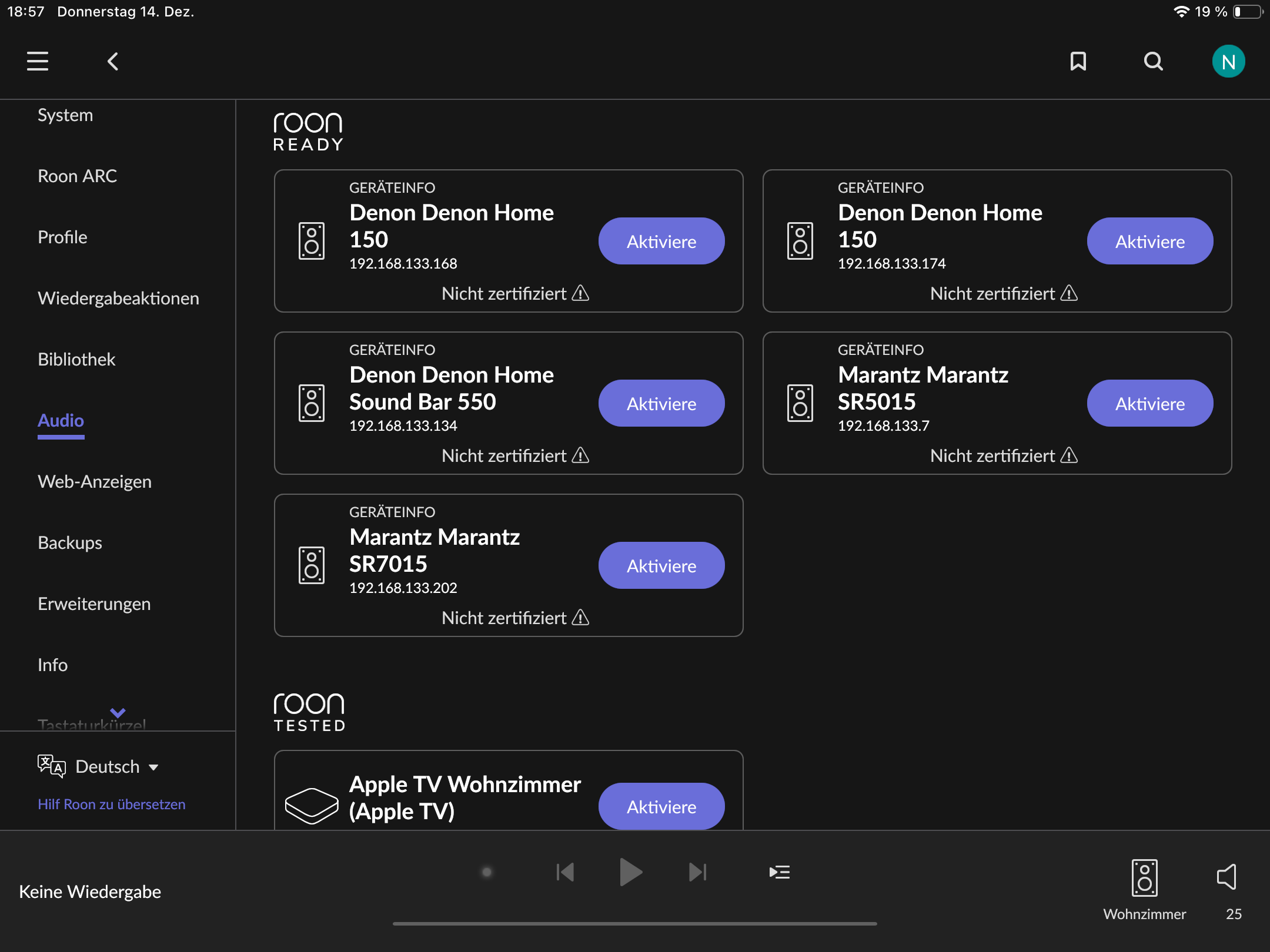Screen dimensions: 1270x952
Task: Activate Marantz SR7015
Action: pos(661,565)
